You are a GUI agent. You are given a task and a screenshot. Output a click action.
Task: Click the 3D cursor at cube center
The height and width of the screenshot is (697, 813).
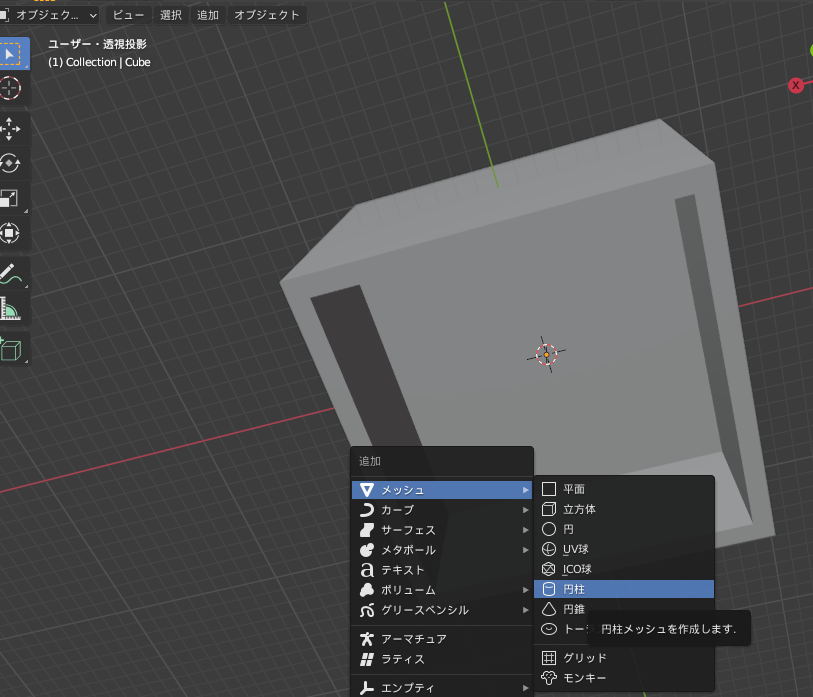click(x=546, y=355)
